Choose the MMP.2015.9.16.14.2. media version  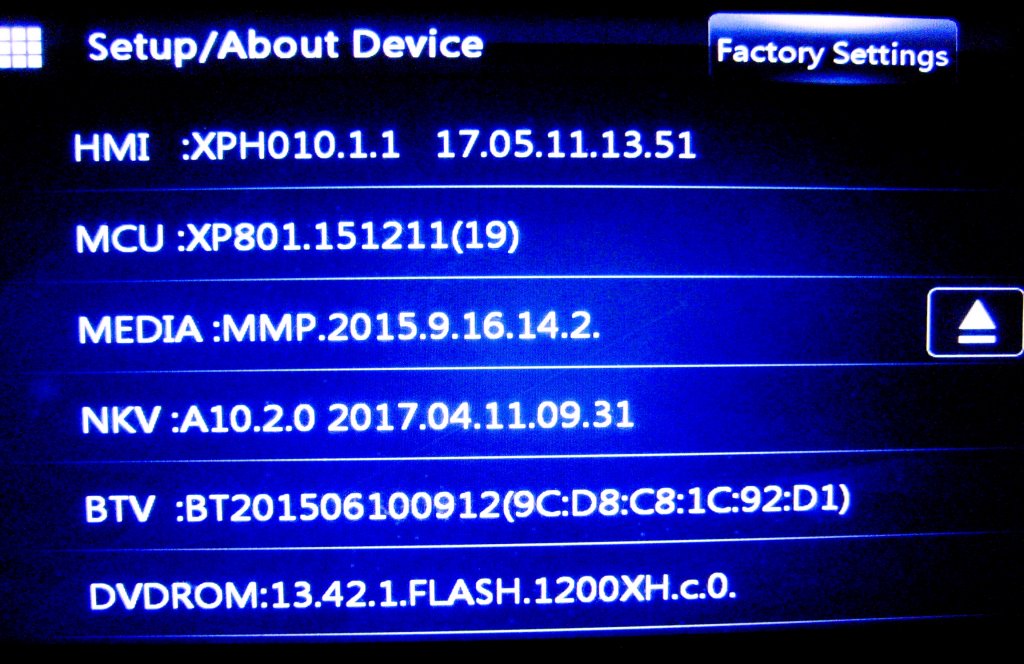pyautogui.click(x=411, y=327)
